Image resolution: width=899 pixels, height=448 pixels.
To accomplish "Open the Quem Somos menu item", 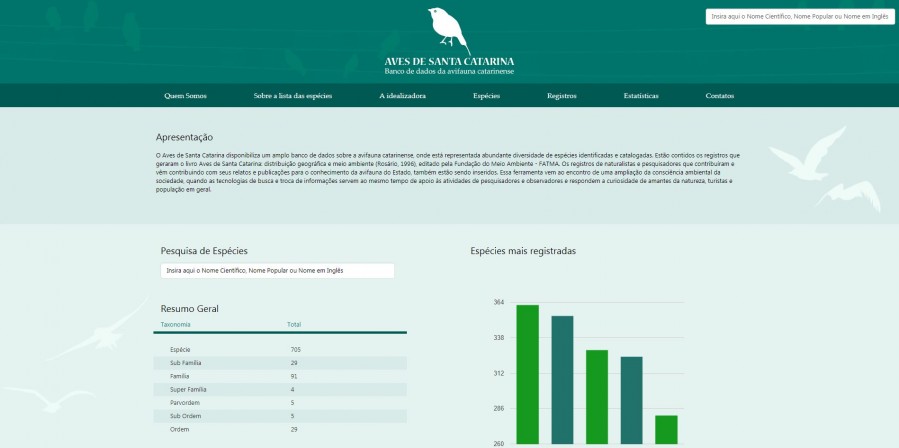I will tap(185, 96).
